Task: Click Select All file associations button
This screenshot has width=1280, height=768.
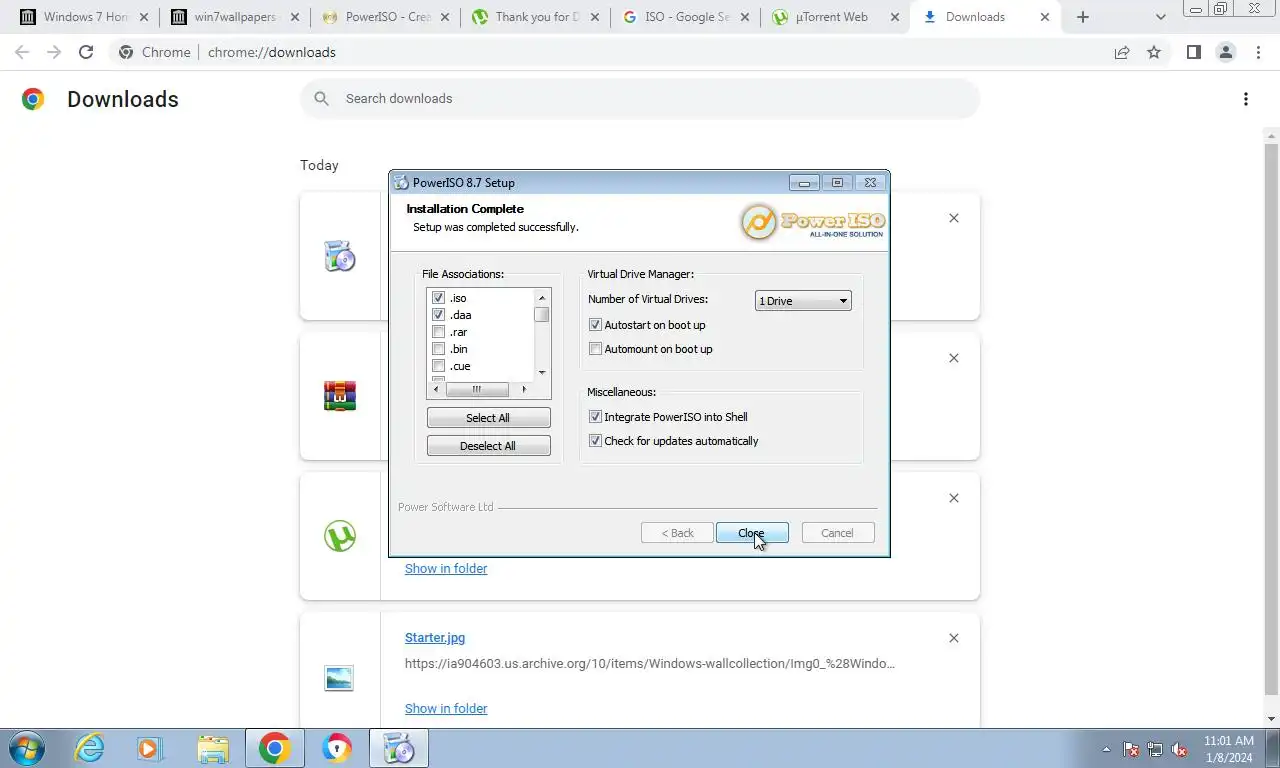Action: point(488,418)
